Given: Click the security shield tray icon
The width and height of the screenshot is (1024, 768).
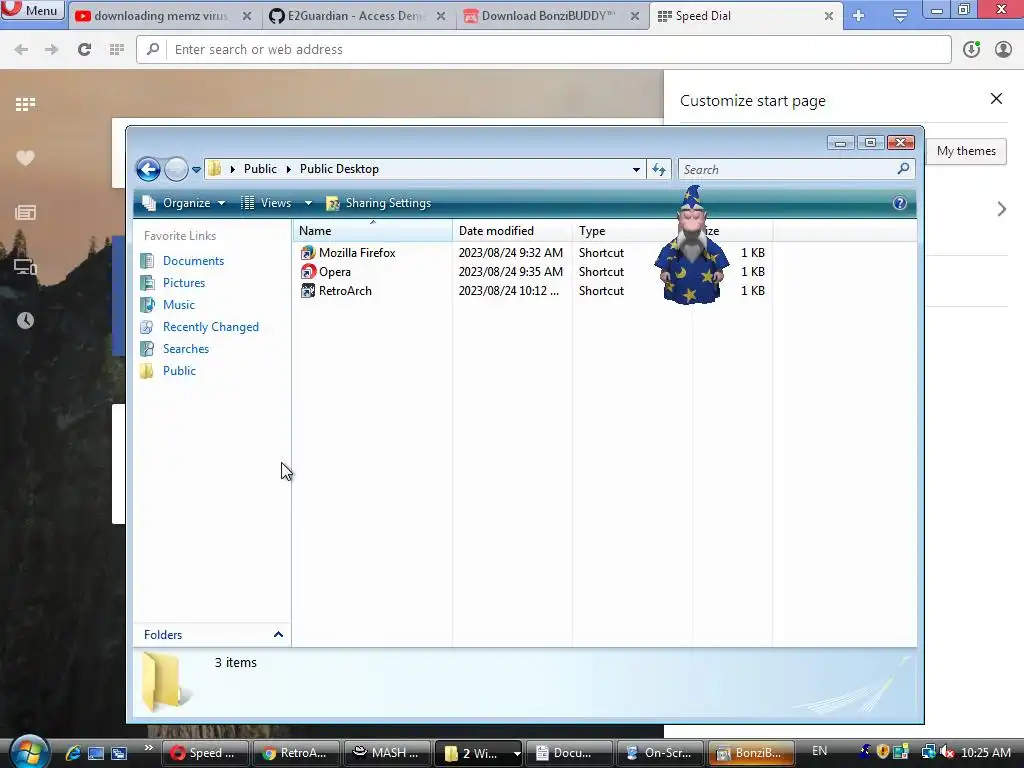Looking at the screenshot, I should click(882, 752).
